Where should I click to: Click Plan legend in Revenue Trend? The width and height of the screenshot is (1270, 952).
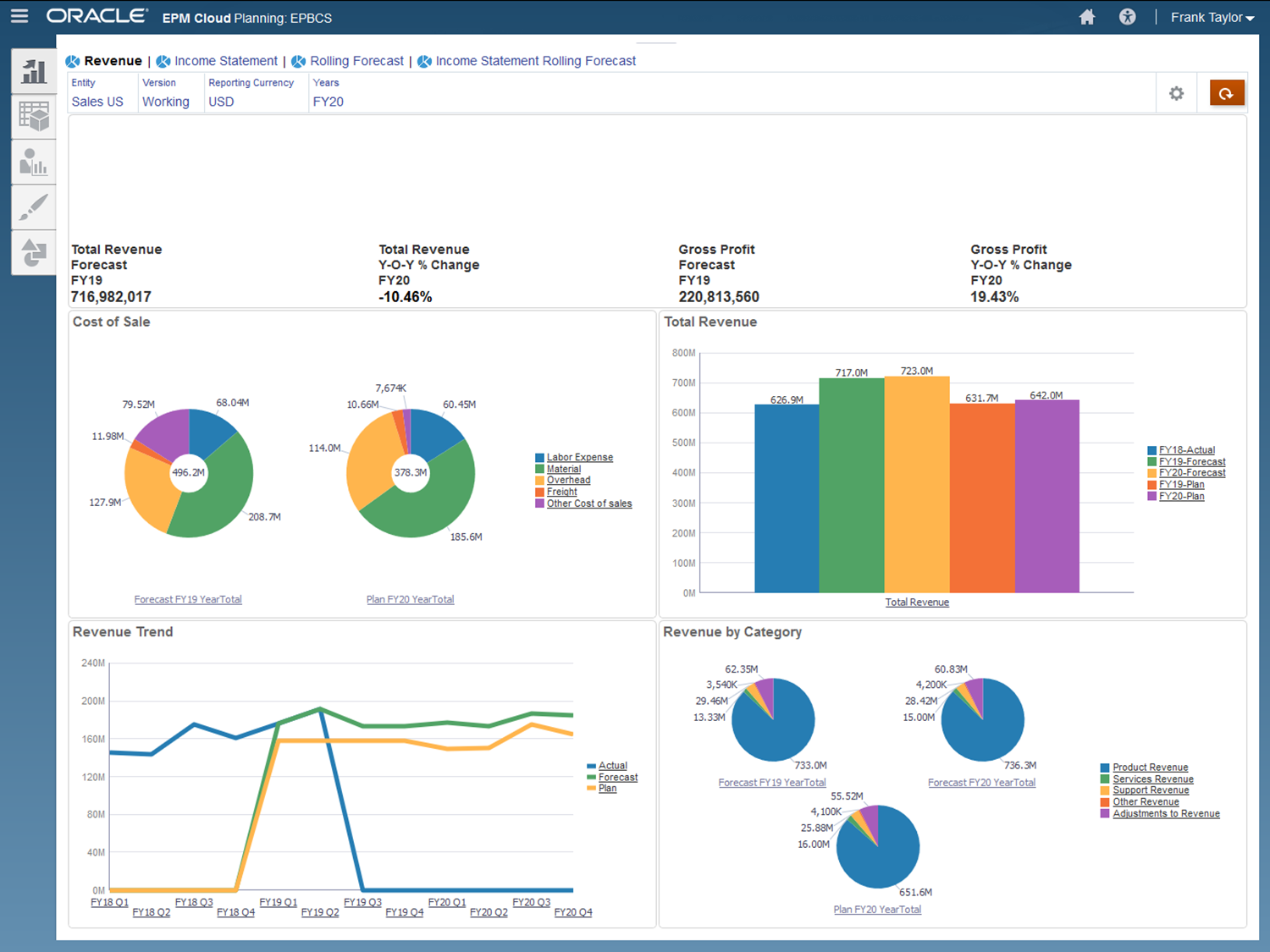(x=608, y=789)
